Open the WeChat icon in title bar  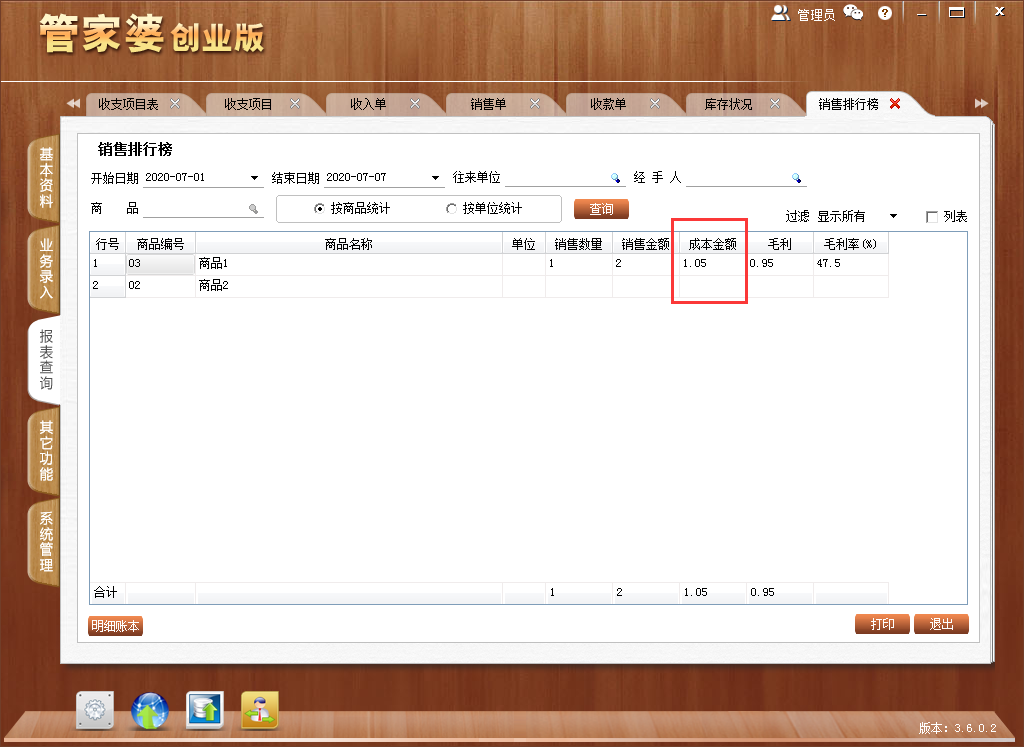pyautogui.click(x=853, y=12)
